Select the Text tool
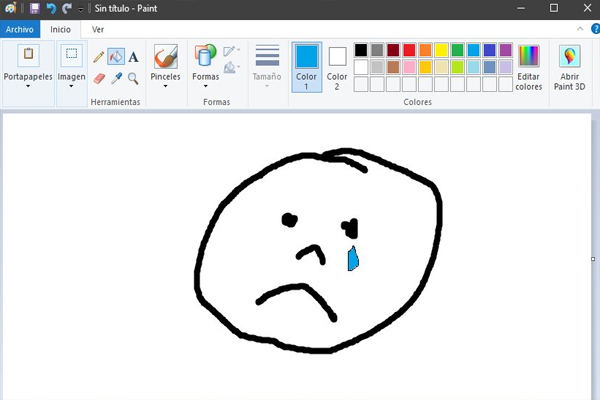 pyautogui.click(x=133, y=57)
